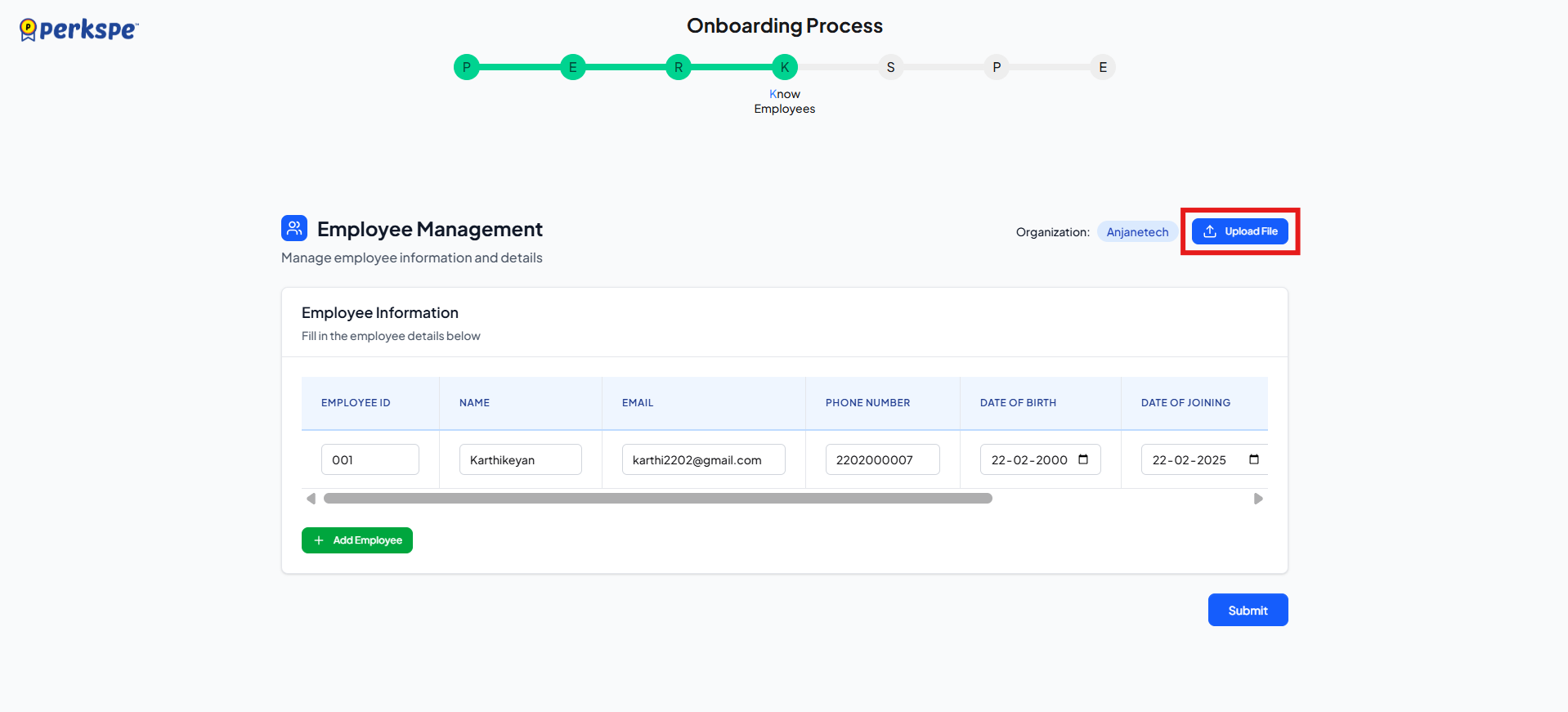
Task: Click the R step circle
Action: (679, 67)
